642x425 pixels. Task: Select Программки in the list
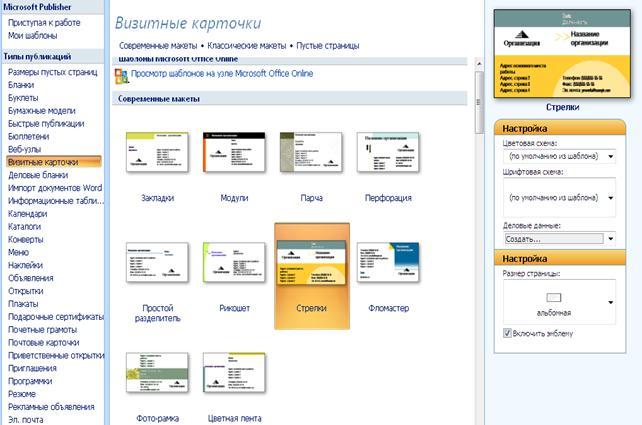(30, 381)
